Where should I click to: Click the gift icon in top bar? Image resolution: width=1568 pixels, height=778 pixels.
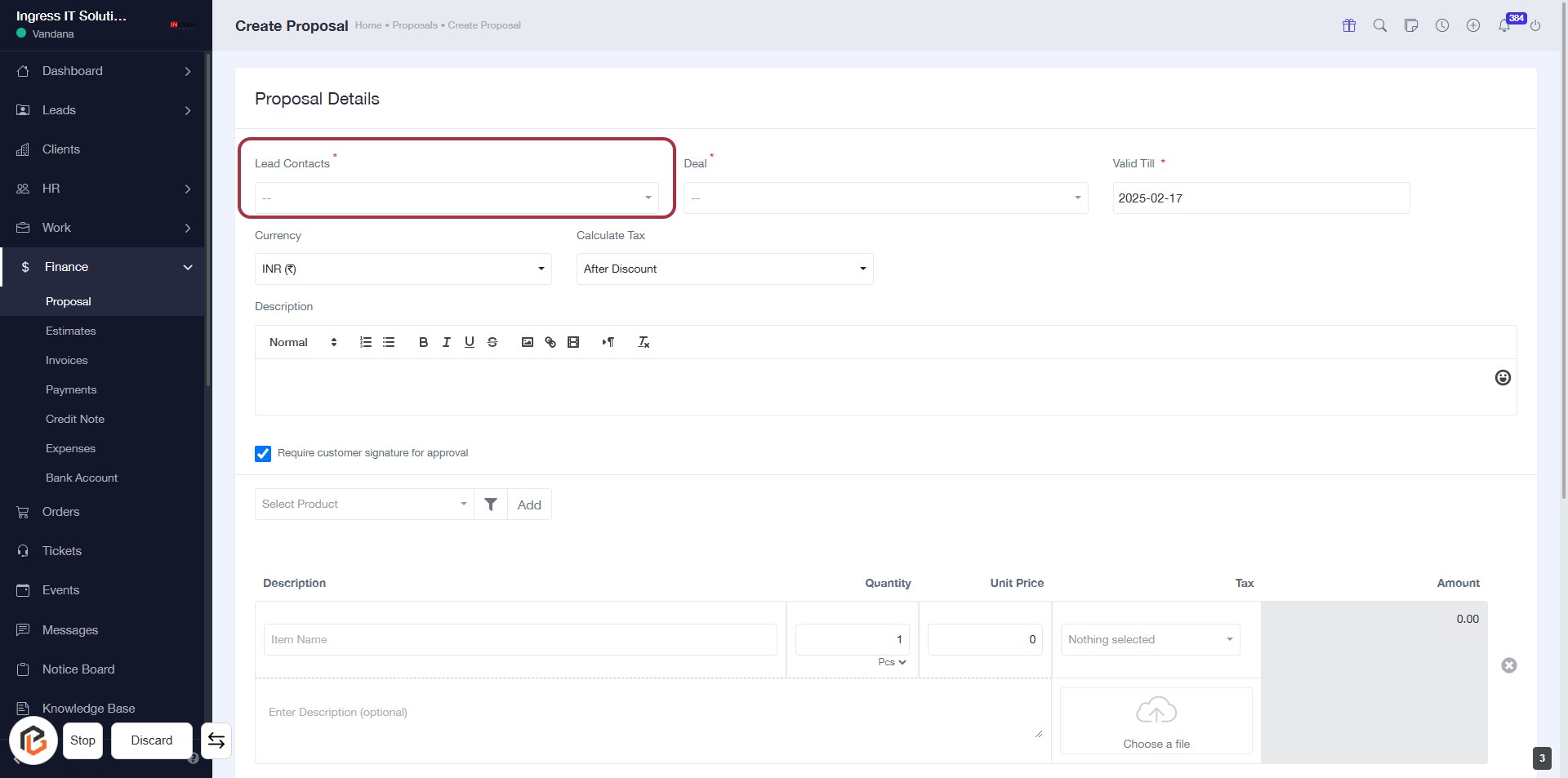coord(1349,25)
